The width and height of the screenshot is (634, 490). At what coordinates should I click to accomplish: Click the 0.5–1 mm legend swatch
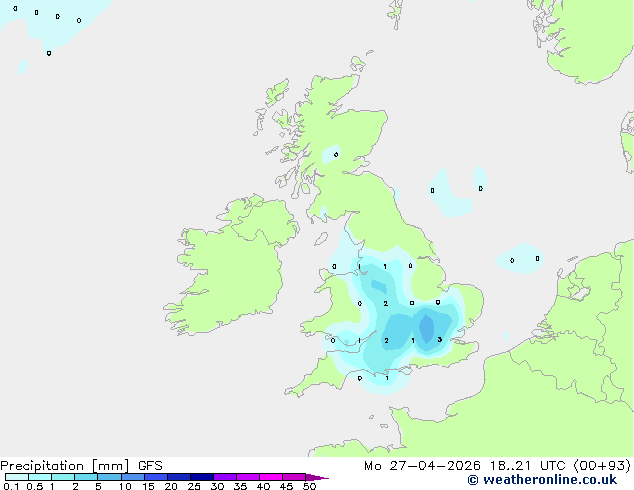(40, 477)
